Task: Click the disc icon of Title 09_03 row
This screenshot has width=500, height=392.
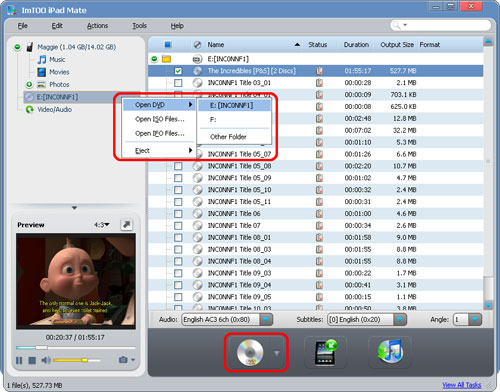Action: point(198,273)
